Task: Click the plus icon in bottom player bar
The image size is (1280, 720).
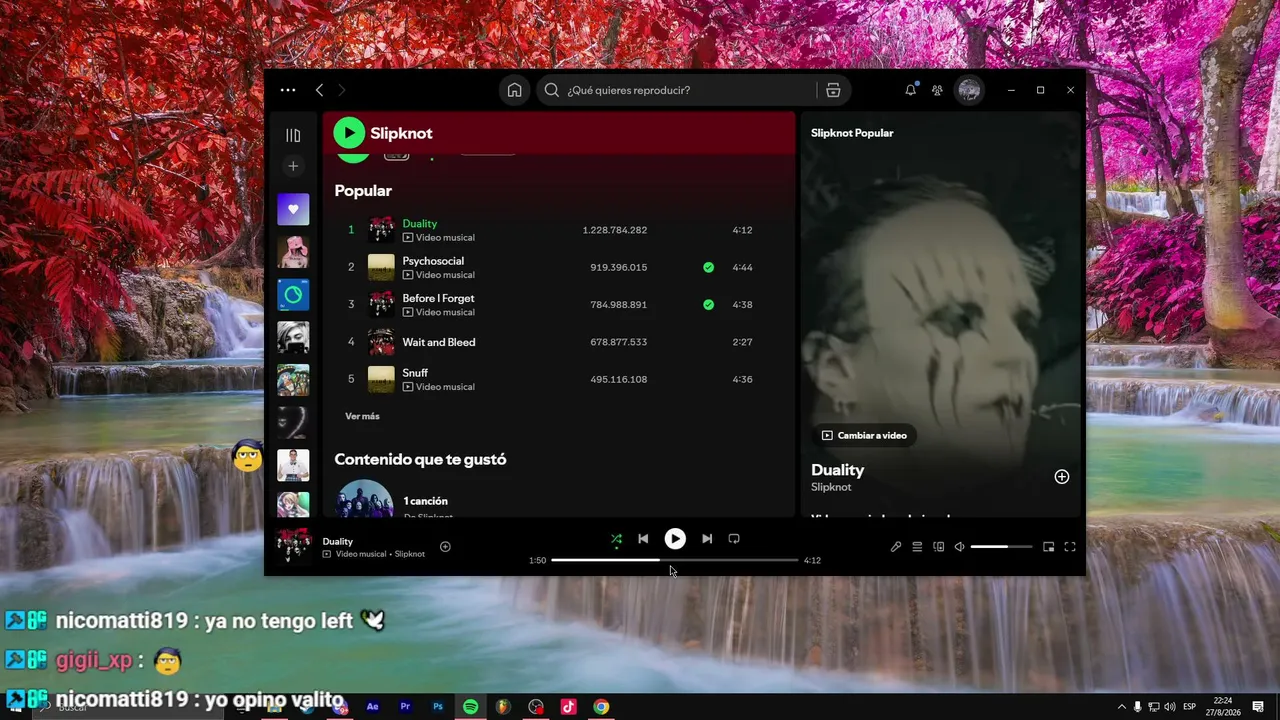Action: 445,546
